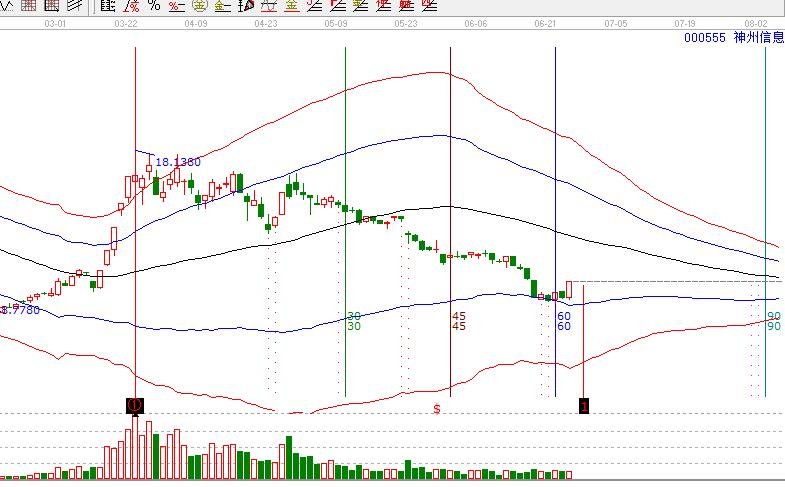The image size is (785, 487).
Task: Select the 06-06 date on the timeline
Action: pyautogui.click(x=476, y=24)
